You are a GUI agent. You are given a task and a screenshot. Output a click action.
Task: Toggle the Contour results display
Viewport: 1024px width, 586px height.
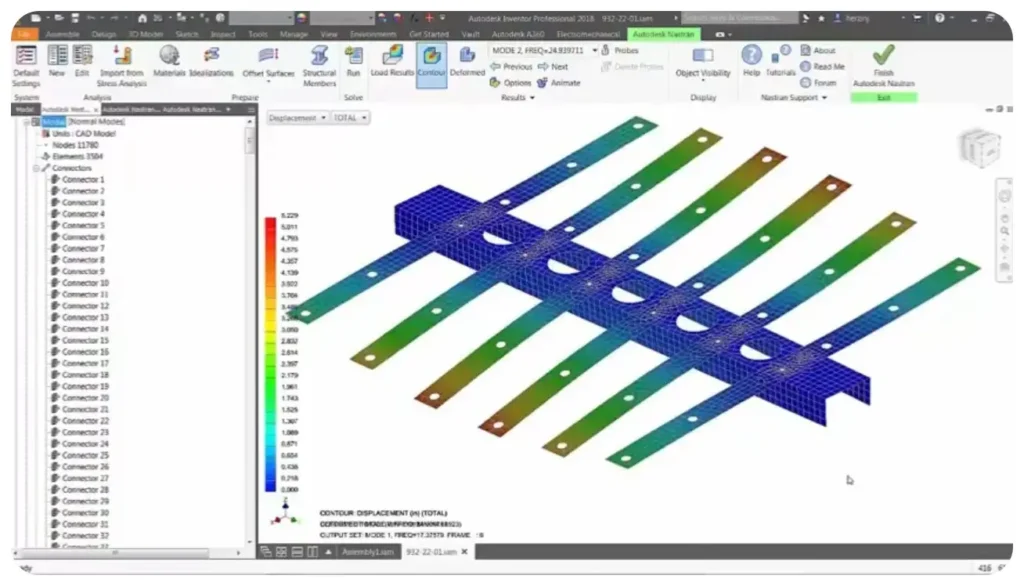[x=431, y=65]
